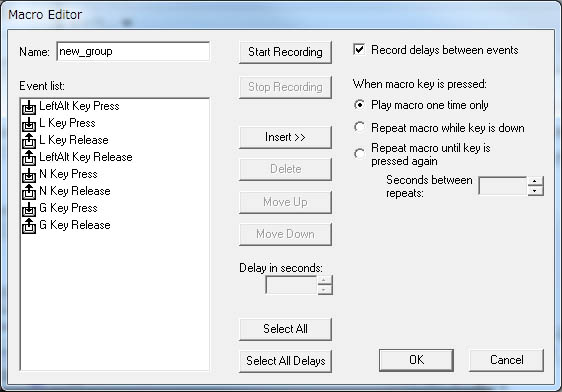Image resolution: width=562 pixels, height=392 pixels.
Task: Click the Name field containing new_group
Action: 133,52
